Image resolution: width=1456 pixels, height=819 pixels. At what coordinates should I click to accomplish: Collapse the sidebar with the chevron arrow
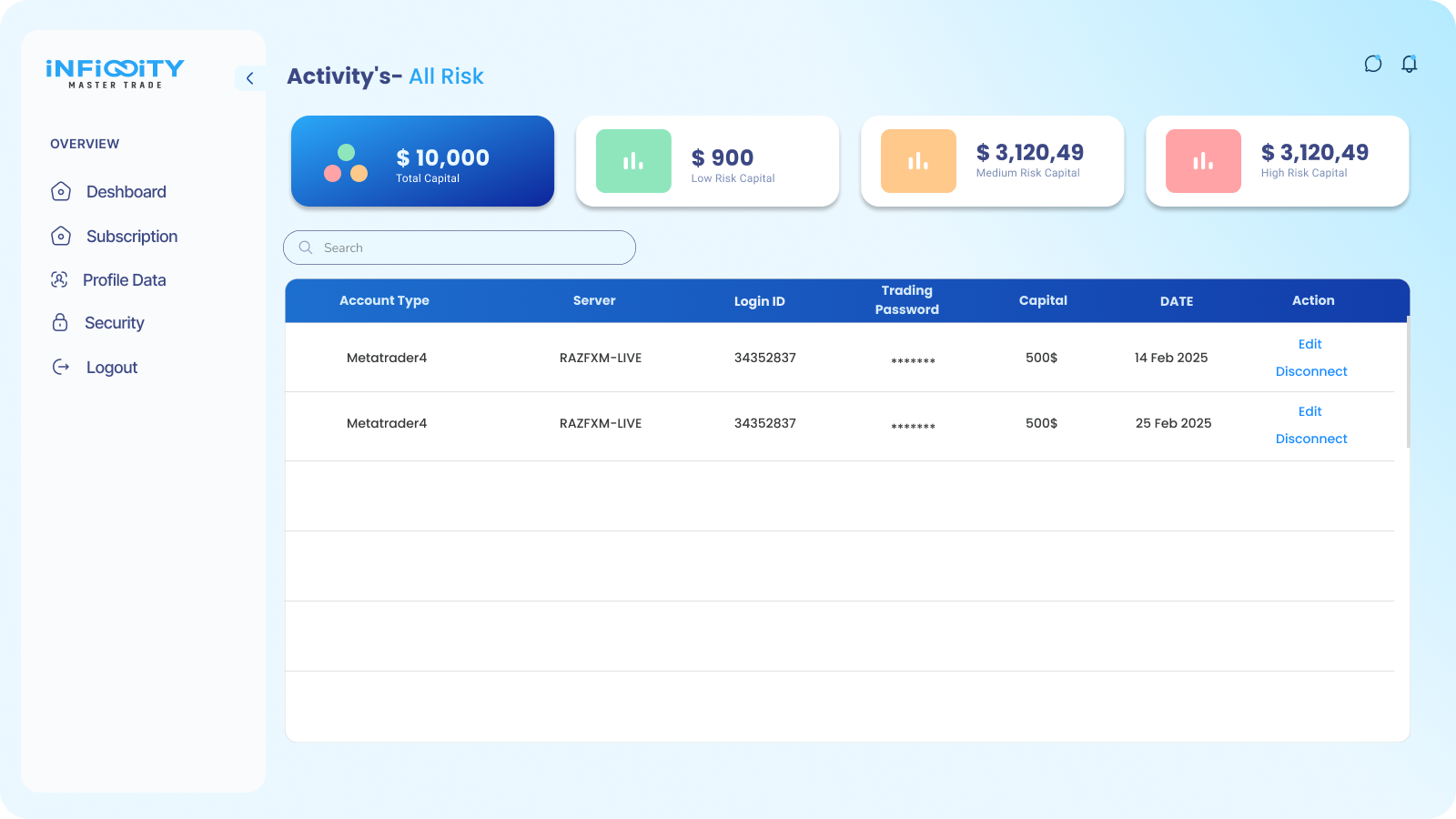pyautogui.click(x=250, y=78)
